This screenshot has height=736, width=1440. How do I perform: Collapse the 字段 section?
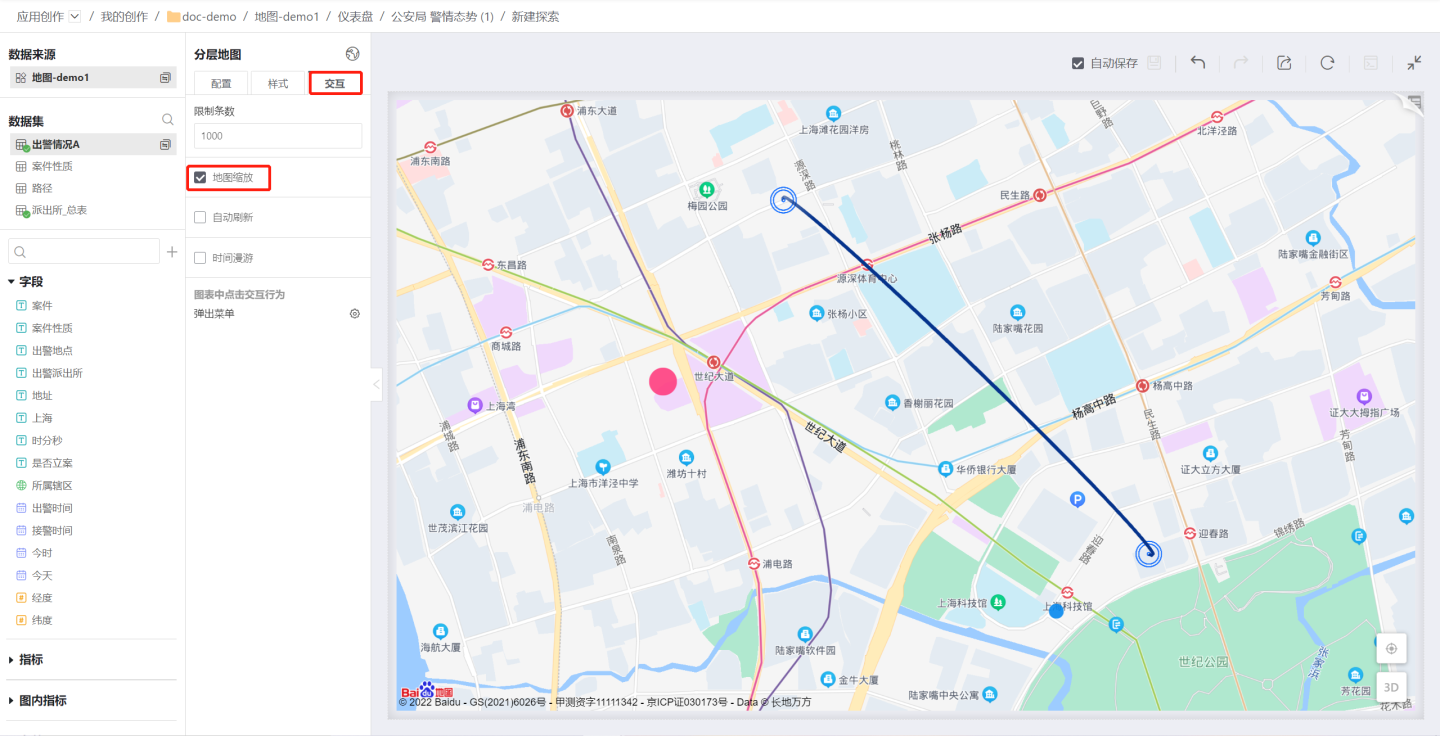[x=12, y=282]
